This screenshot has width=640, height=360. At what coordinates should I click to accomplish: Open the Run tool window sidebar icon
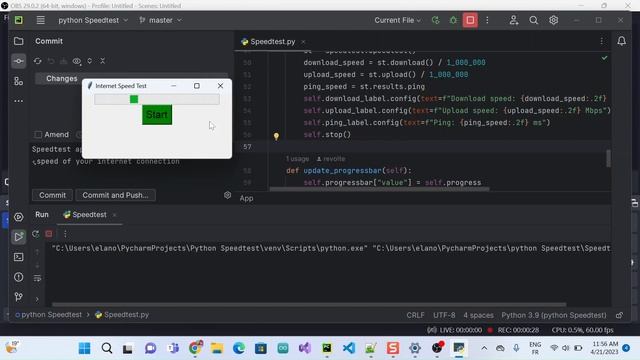pos(18,237)
